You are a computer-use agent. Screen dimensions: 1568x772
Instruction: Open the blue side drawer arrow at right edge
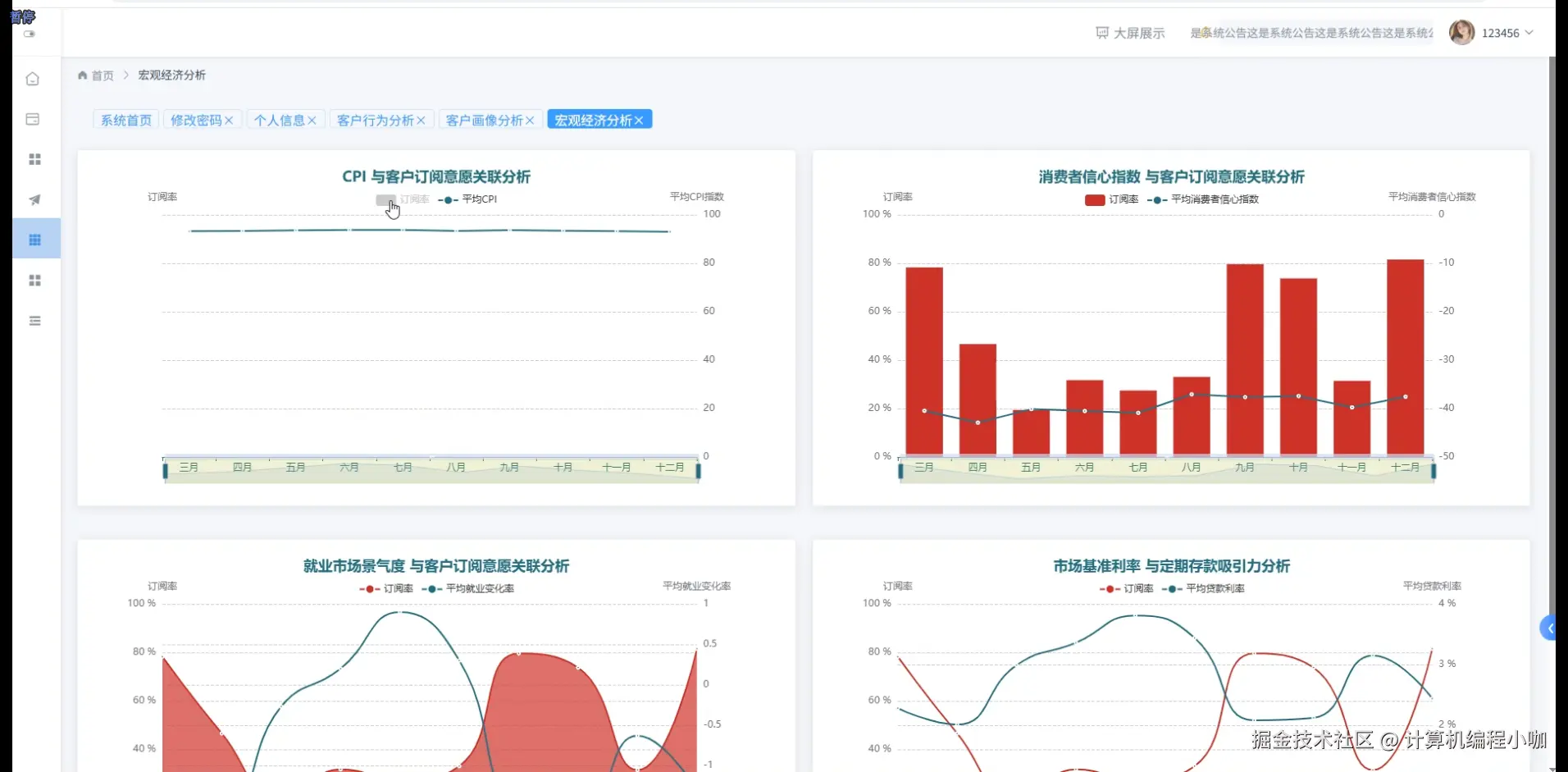pos(1548,628)
